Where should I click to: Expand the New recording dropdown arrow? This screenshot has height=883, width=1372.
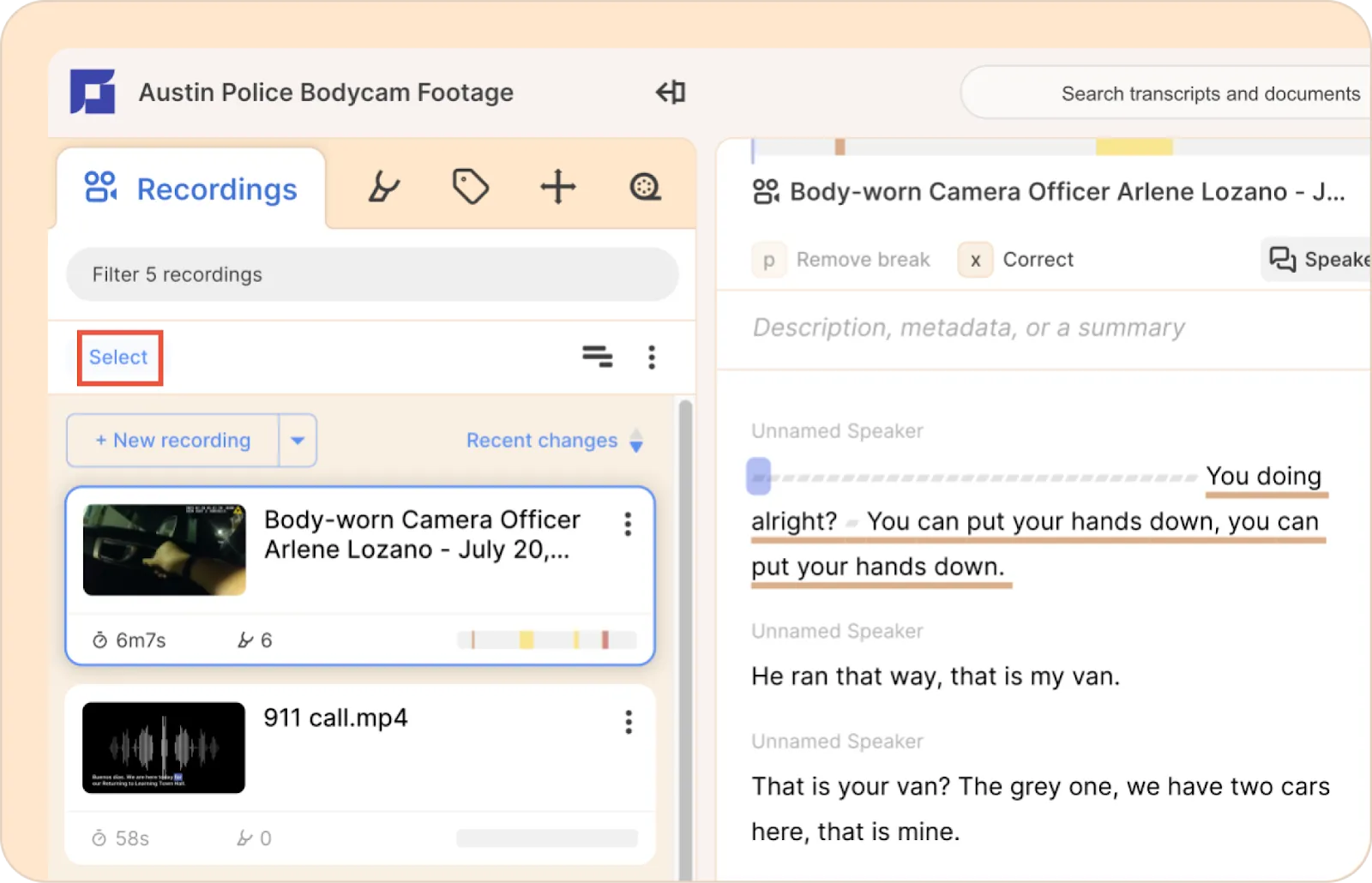click(x=298, y=441)
